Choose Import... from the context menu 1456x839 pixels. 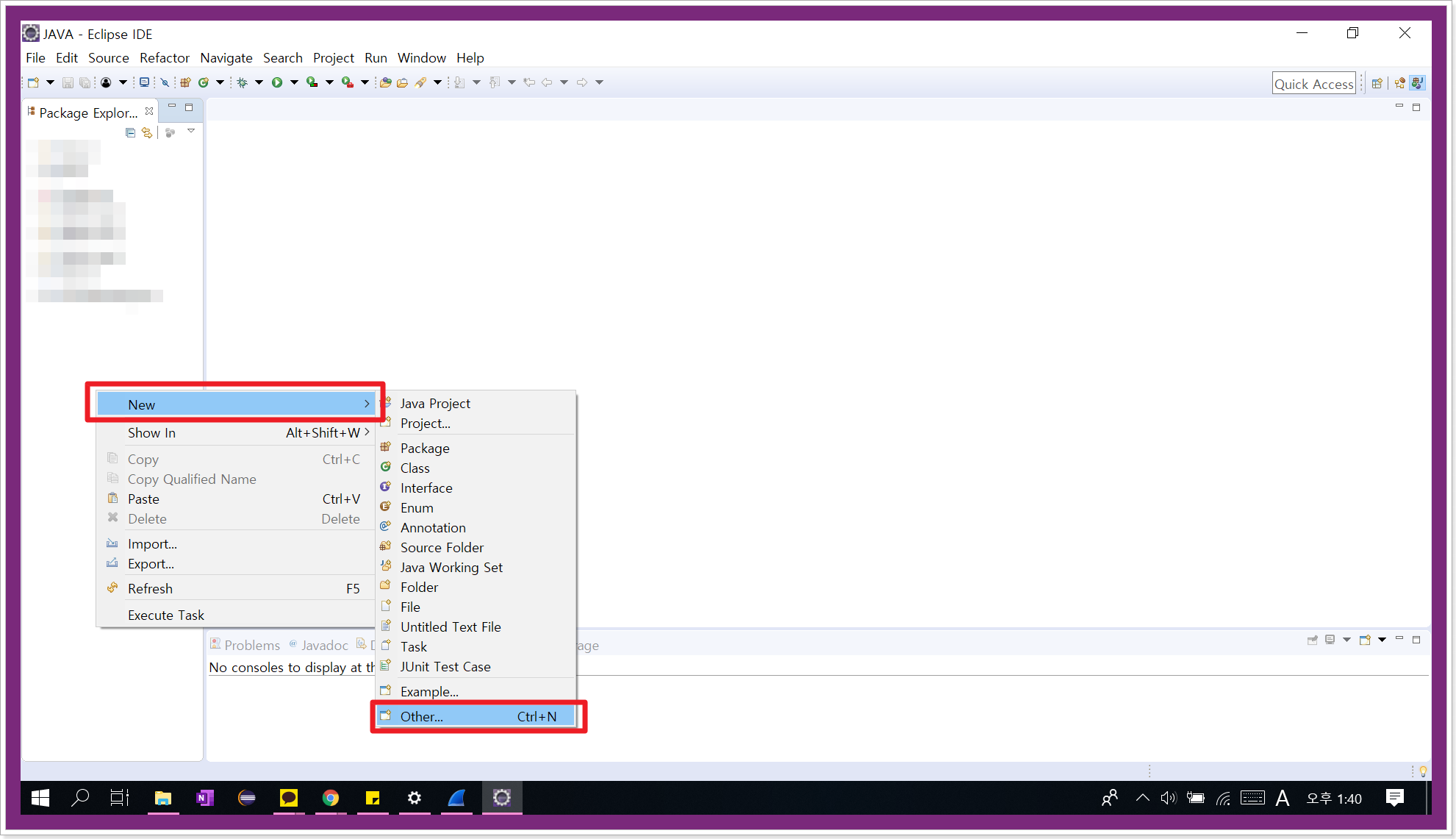(x=235, y=544)
